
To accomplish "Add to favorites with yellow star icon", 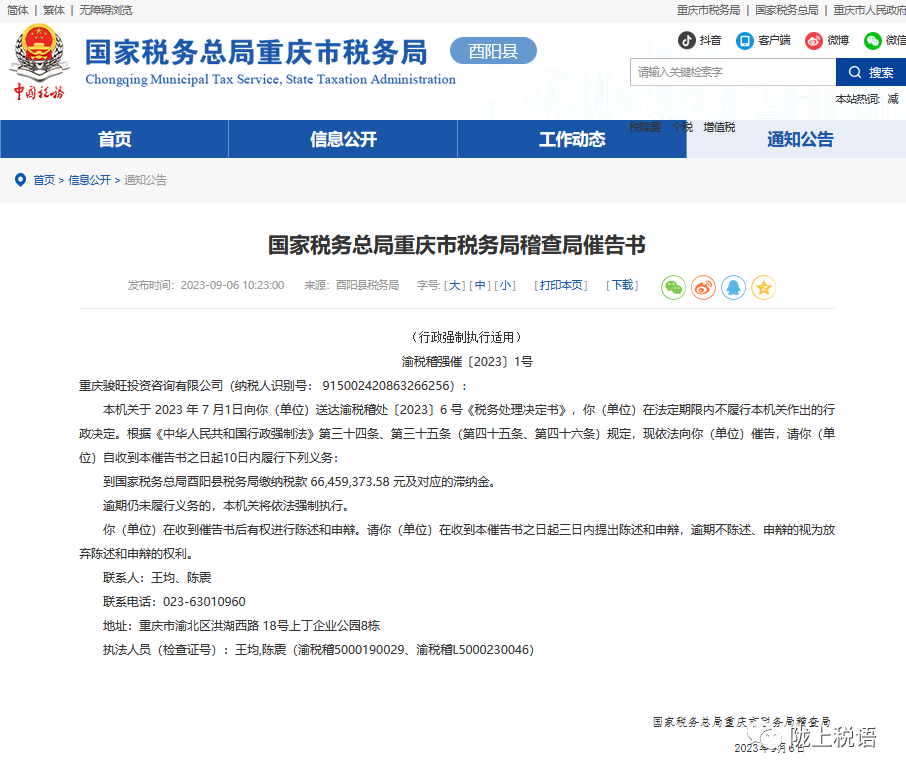I will coord(763,287).
